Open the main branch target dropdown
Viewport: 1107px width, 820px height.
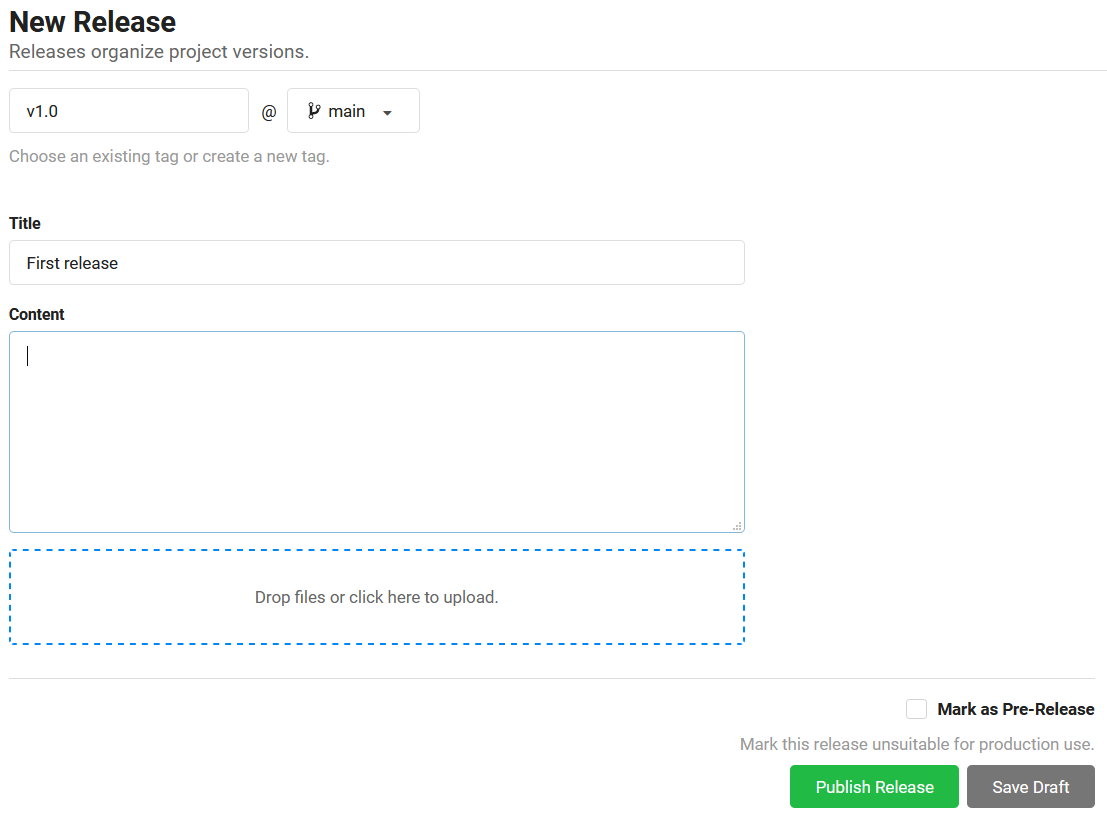tap(353, 111)
